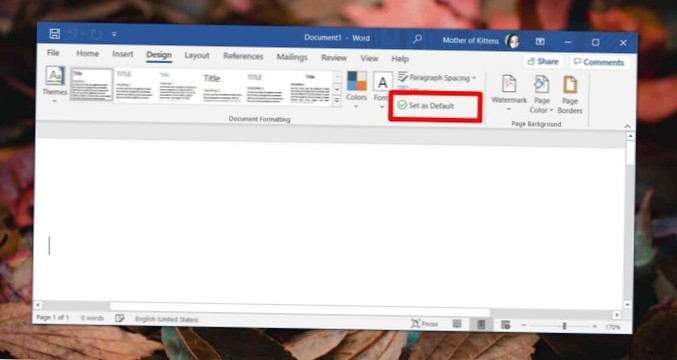This screenshot has width=677, height=360.
Task: Switch to Web Layout view icon
Action: [x=505, y=325]
